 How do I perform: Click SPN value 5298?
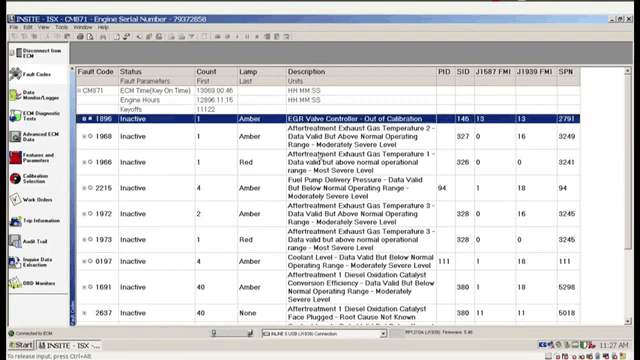point(567,287)
